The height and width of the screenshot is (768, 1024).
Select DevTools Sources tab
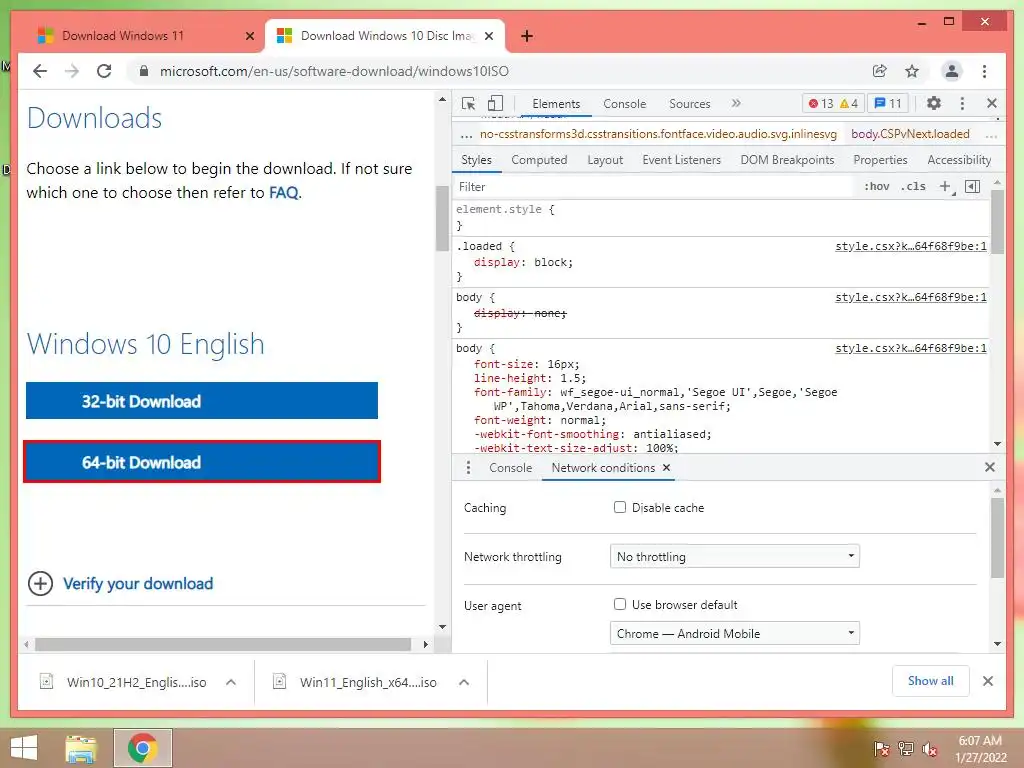point(690,103)
